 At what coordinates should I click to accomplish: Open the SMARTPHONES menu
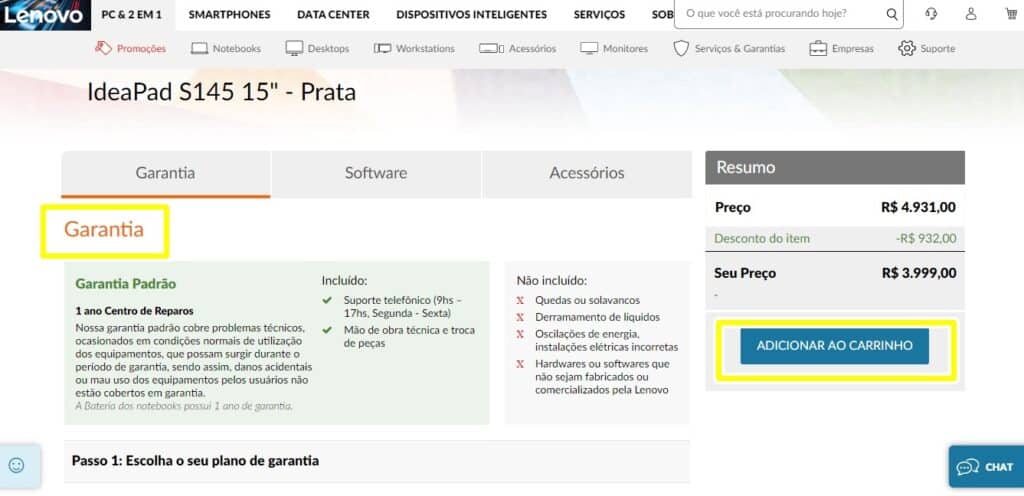(x=229, y=14)
